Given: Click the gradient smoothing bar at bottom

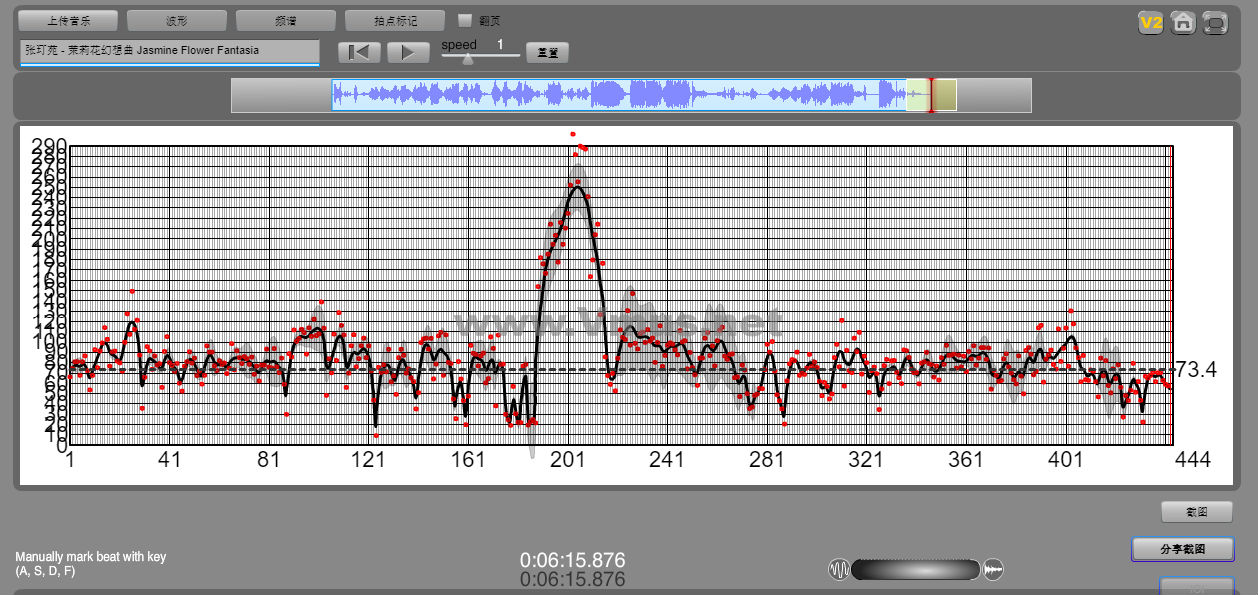Looking at the screenshot, I should coord(915,570).
